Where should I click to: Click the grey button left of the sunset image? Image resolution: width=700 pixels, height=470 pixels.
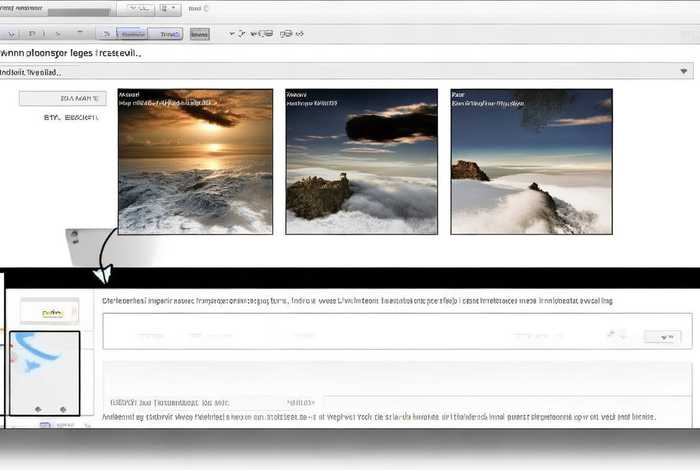tap(63, 98)
